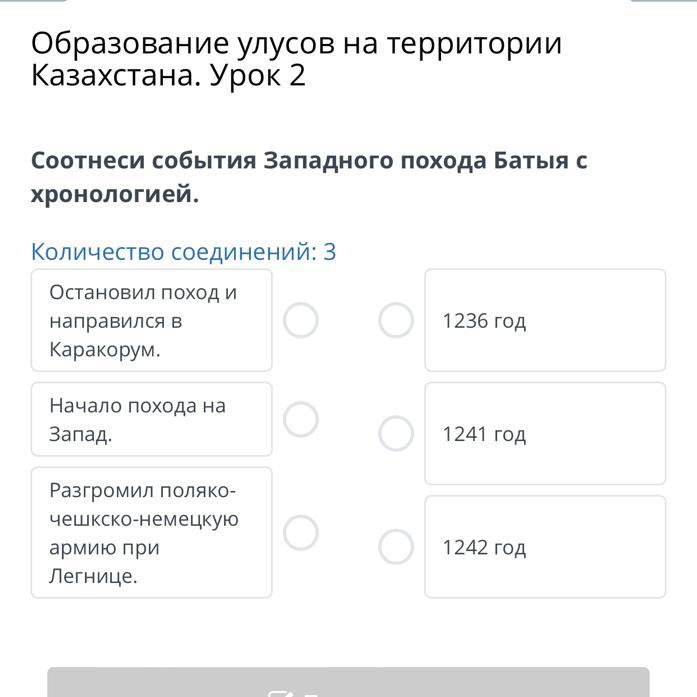Click the 'Соотнеси события Западного похода Батыя' question text
Viewport: 697px width, 697px height.
(x=308, y=161)
